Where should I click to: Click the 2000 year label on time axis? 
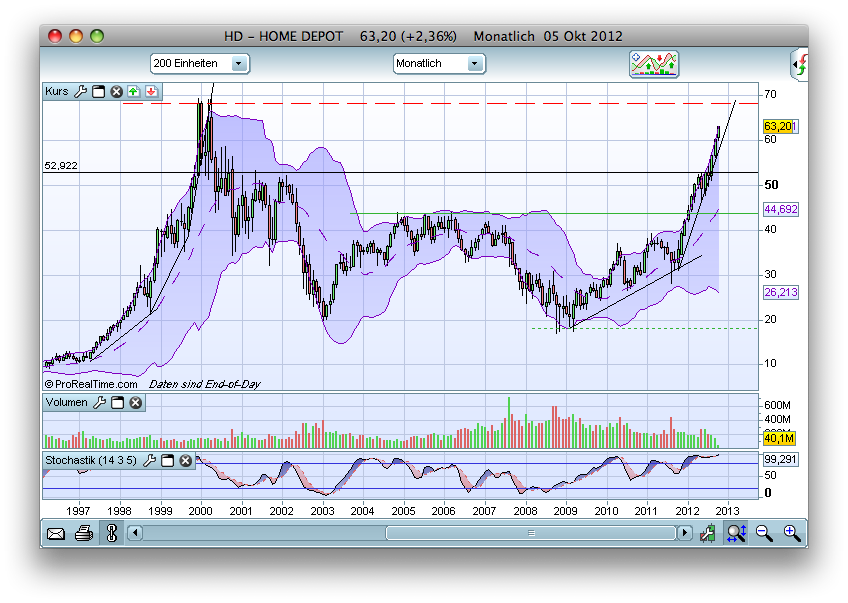[x=200, y=511]
